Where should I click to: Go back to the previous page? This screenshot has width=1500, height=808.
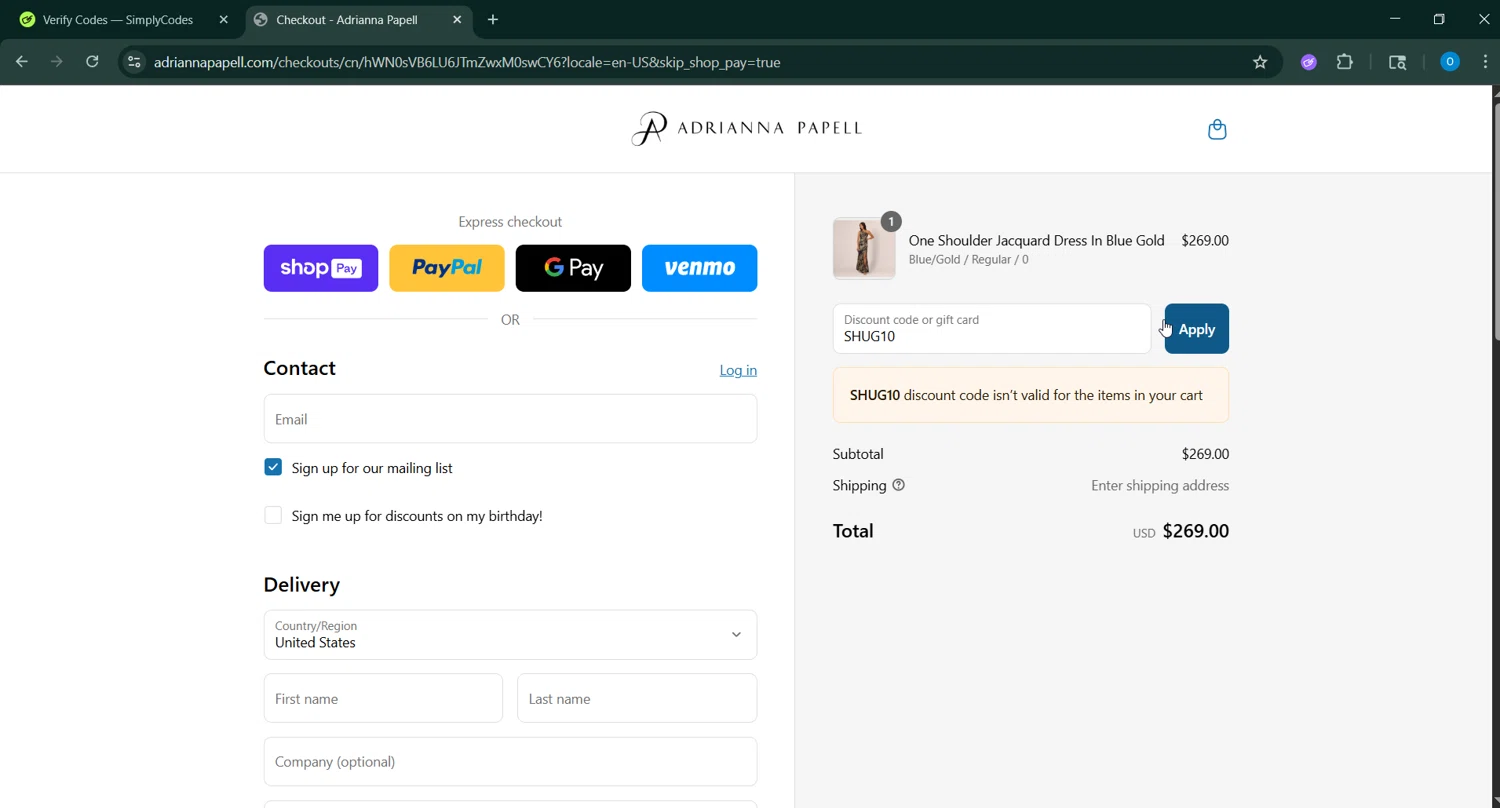(22, 62)
